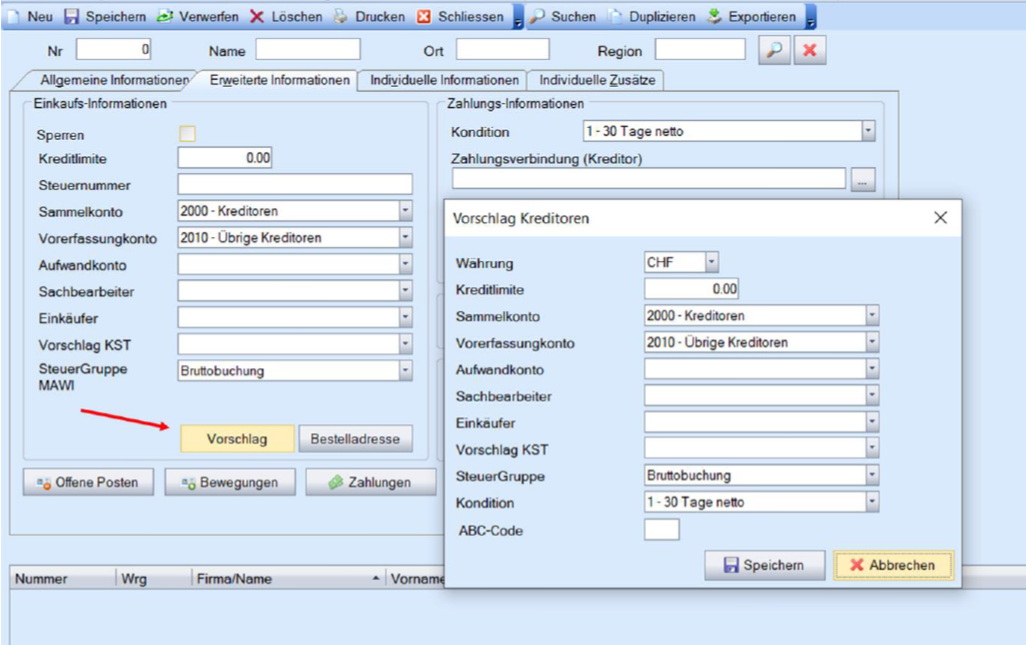Open Vorschlag KST dropdown in dialog
The width and height of the screenshot is (1026, 645).
872,448
